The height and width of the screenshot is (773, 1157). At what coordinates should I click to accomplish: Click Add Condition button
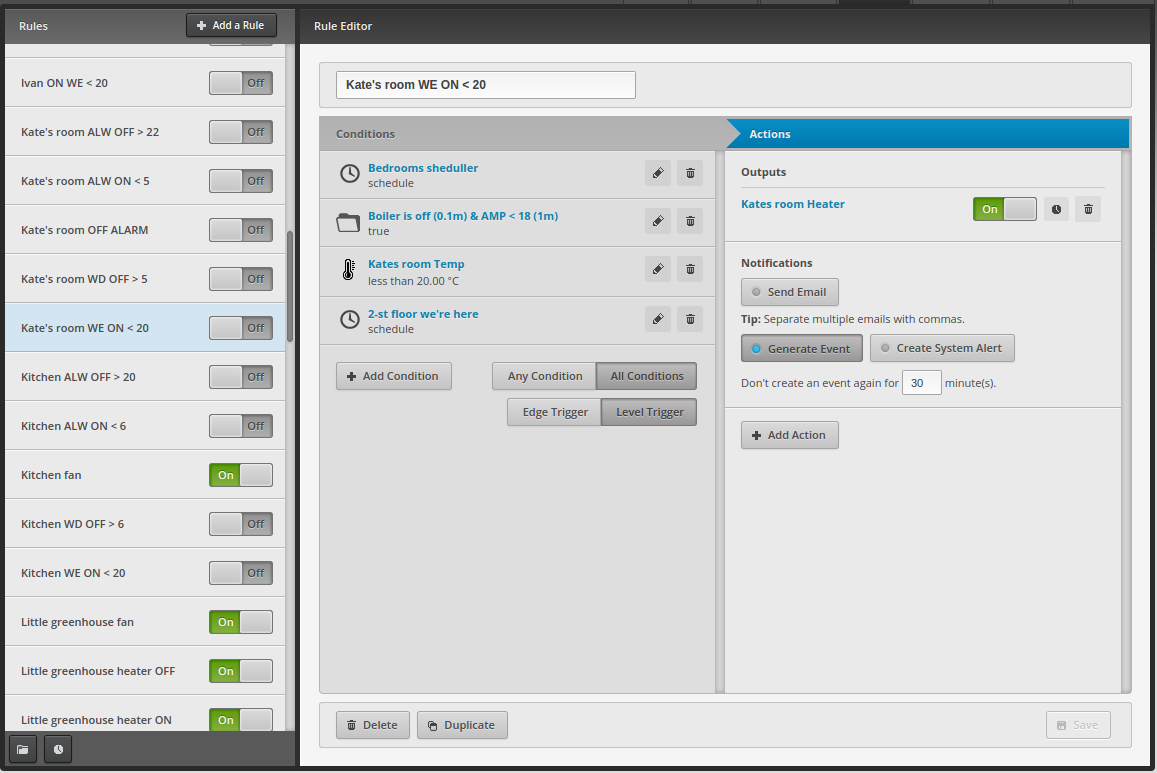[393, 376]
